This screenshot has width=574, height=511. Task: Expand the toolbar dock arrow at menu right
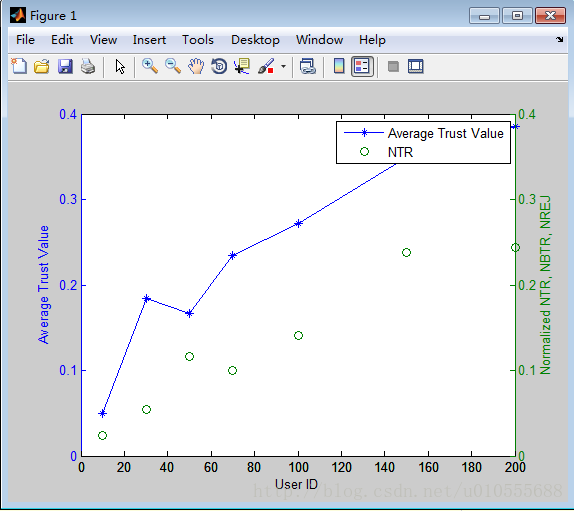559,39
